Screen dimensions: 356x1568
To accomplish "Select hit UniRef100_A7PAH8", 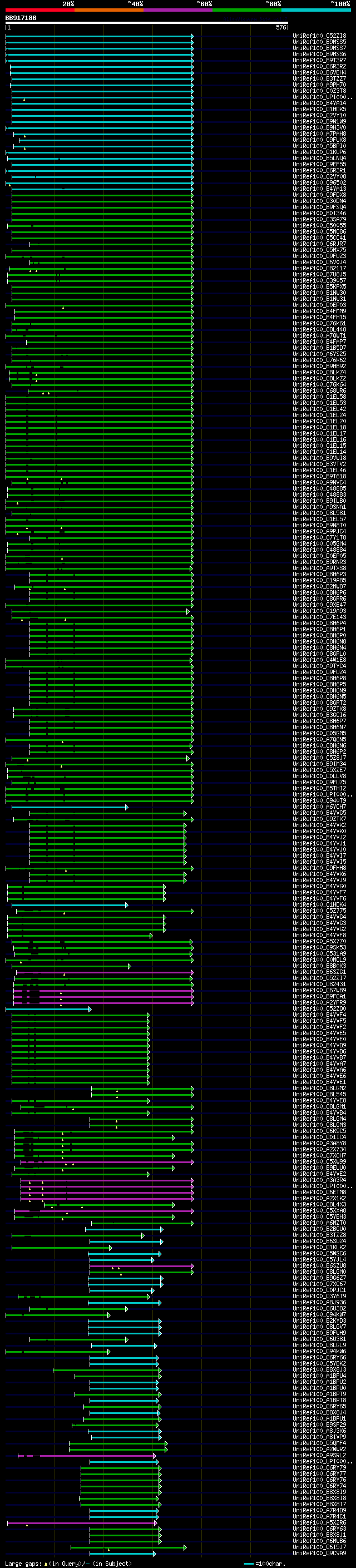I will (x=319, y=133).
